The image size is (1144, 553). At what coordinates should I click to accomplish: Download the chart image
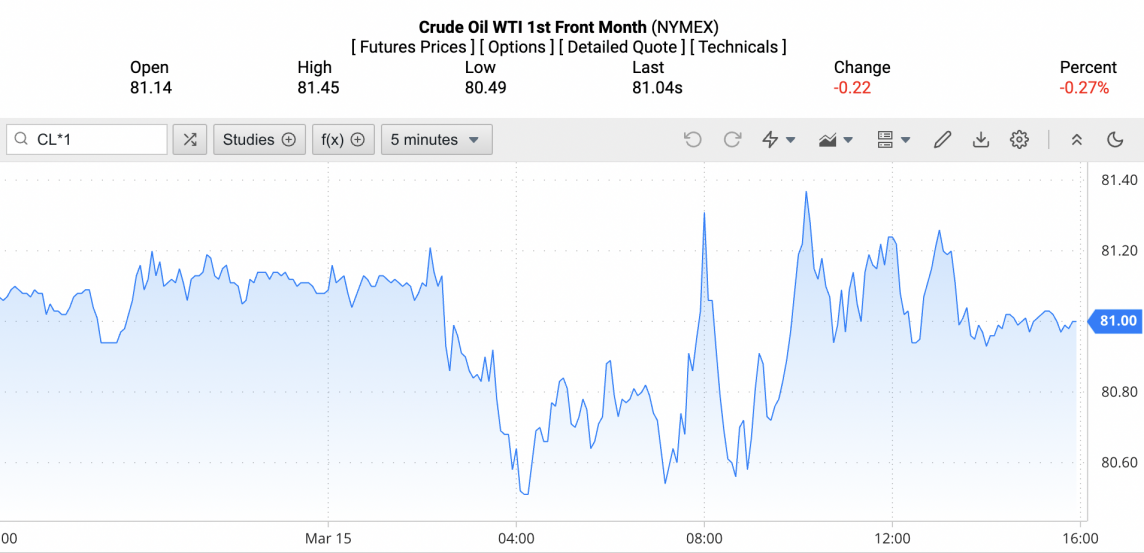pos(981,140)
